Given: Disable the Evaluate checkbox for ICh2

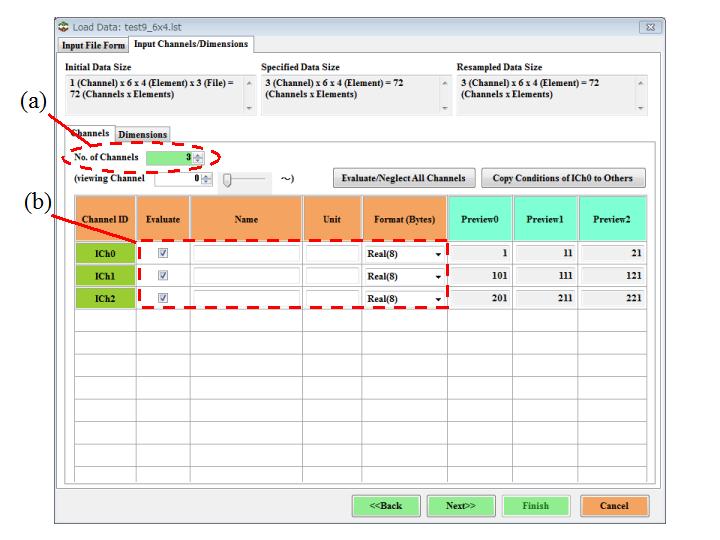Looking at the screenshot, I should pyautogui.click(x=164, y=298).
